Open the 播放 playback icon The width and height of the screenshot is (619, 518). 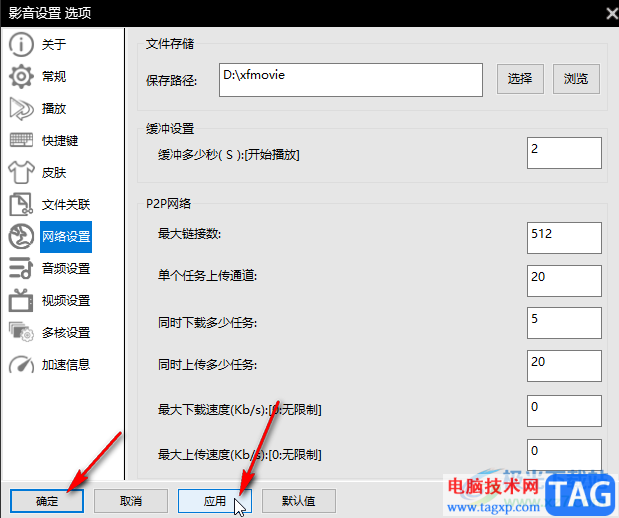pyautogui.click(x=21, y=109)
